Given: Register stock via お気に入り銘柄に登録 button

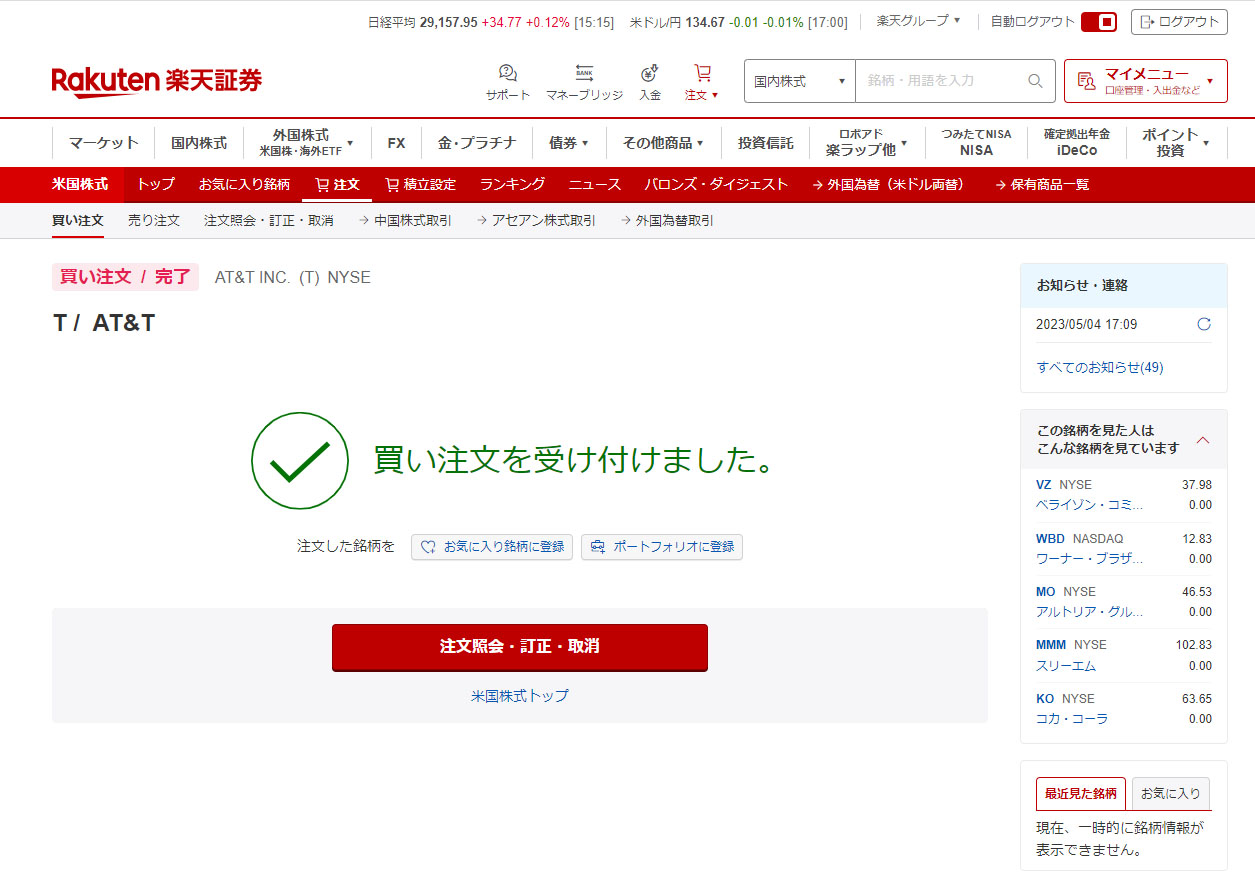Looking at the screenshot, I should (492, 547).
